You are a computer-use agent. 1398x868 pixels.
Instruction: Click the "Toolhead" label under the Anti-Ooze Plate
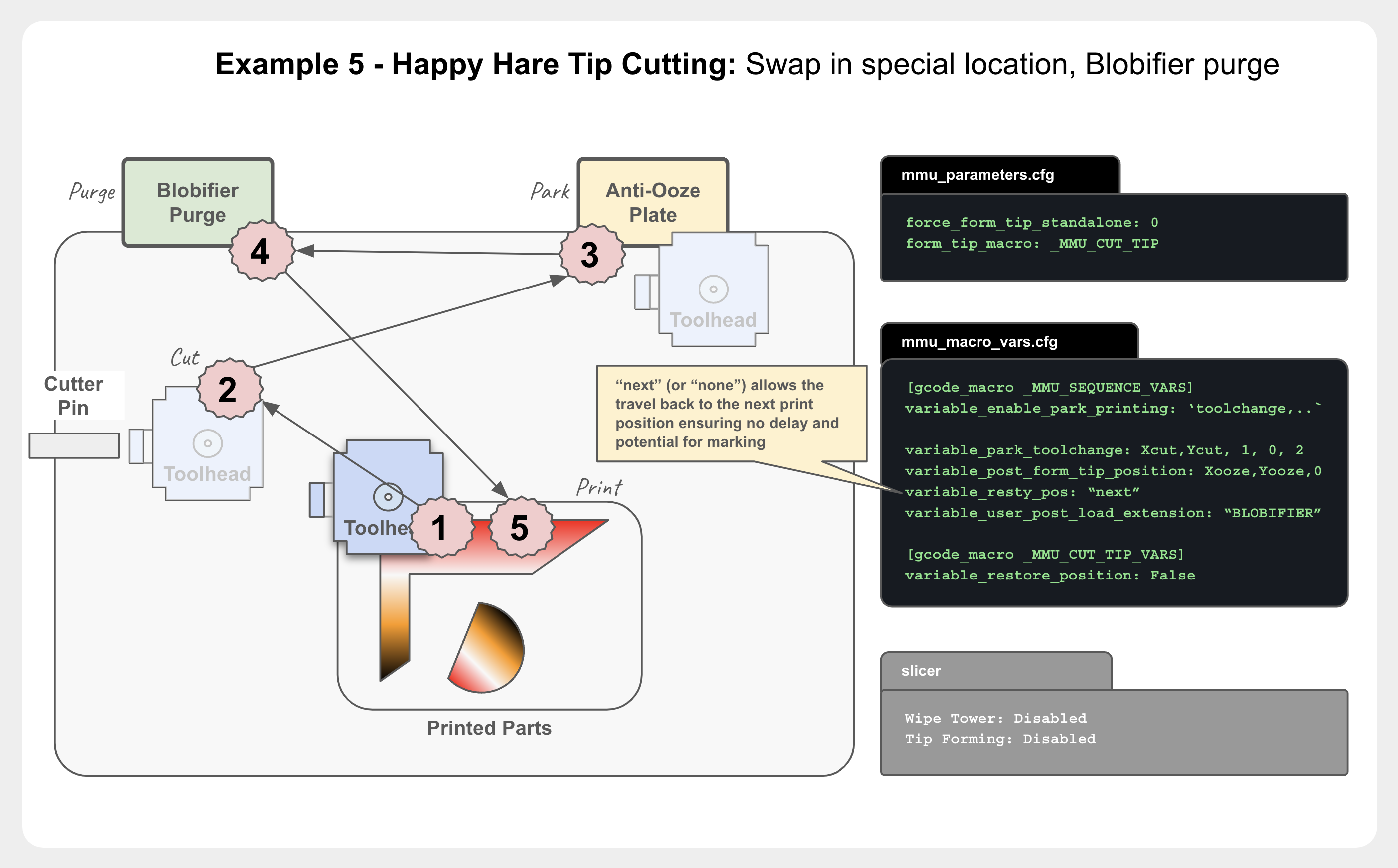(713, 320)
